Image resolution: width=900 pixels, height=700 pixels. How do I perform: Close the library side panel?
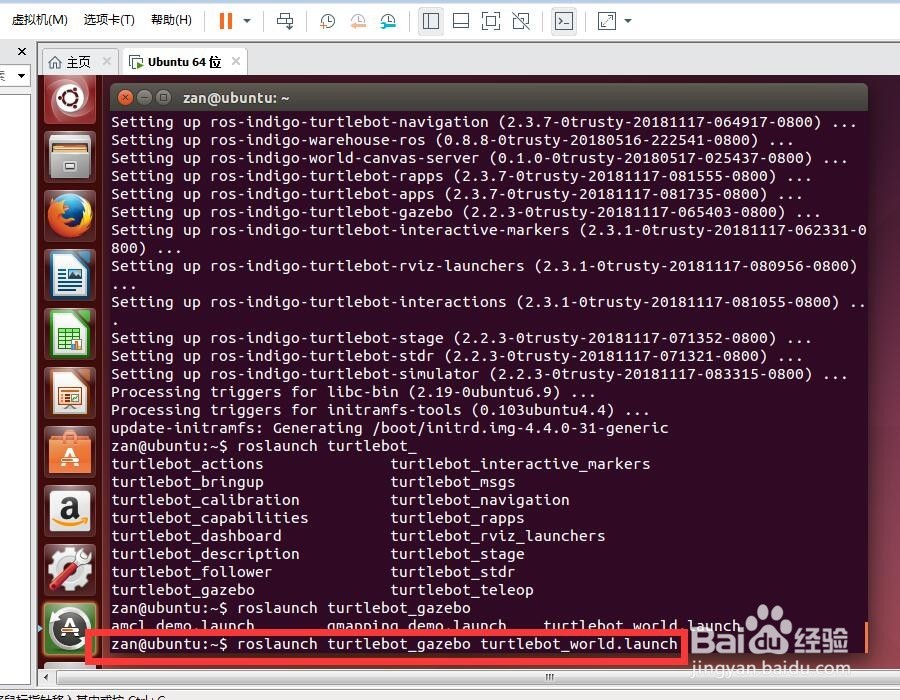[22, 52]
